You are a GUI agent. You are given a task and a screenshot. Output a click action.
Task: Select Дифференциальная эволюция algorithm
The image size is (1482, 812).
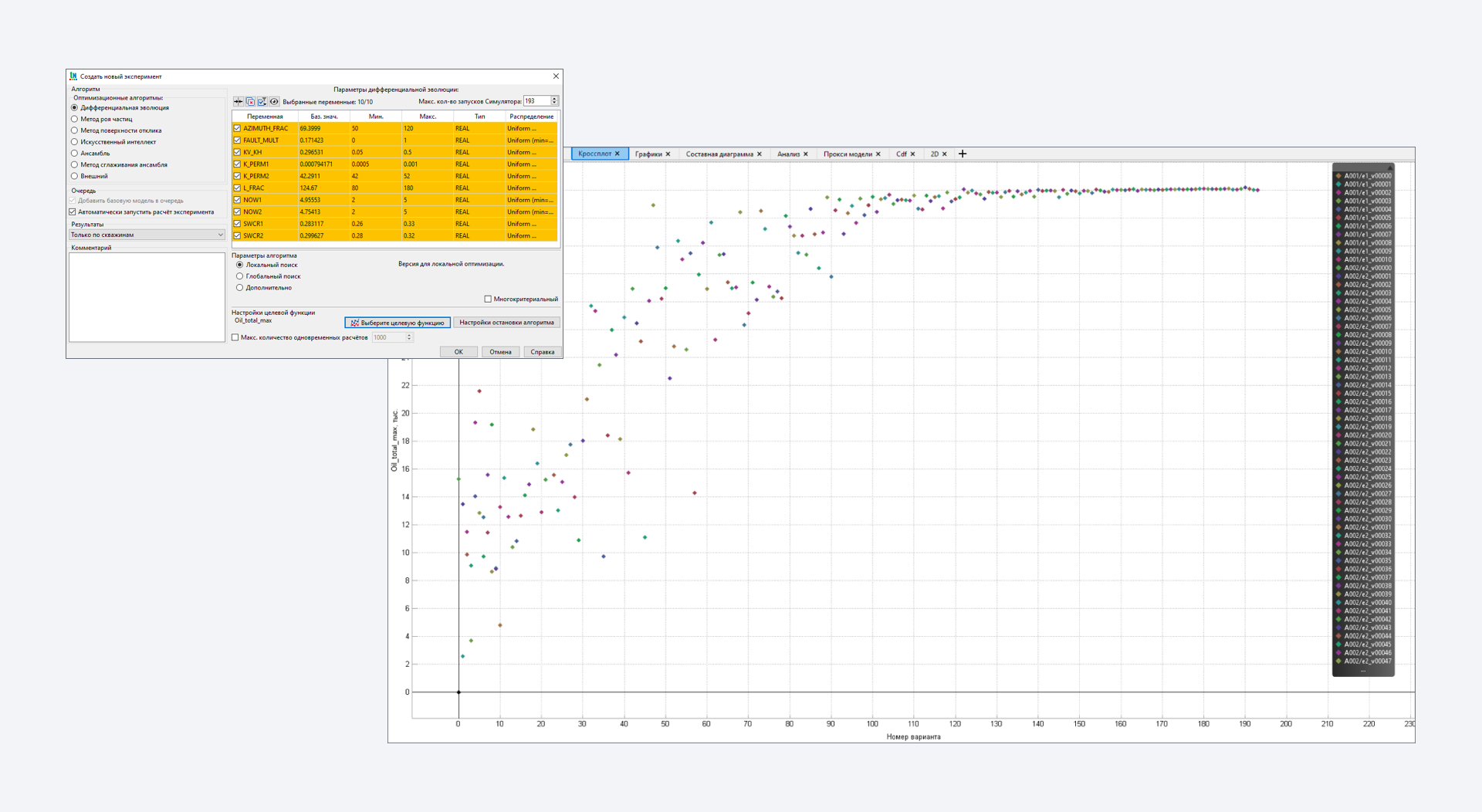(x=75, y=108)
